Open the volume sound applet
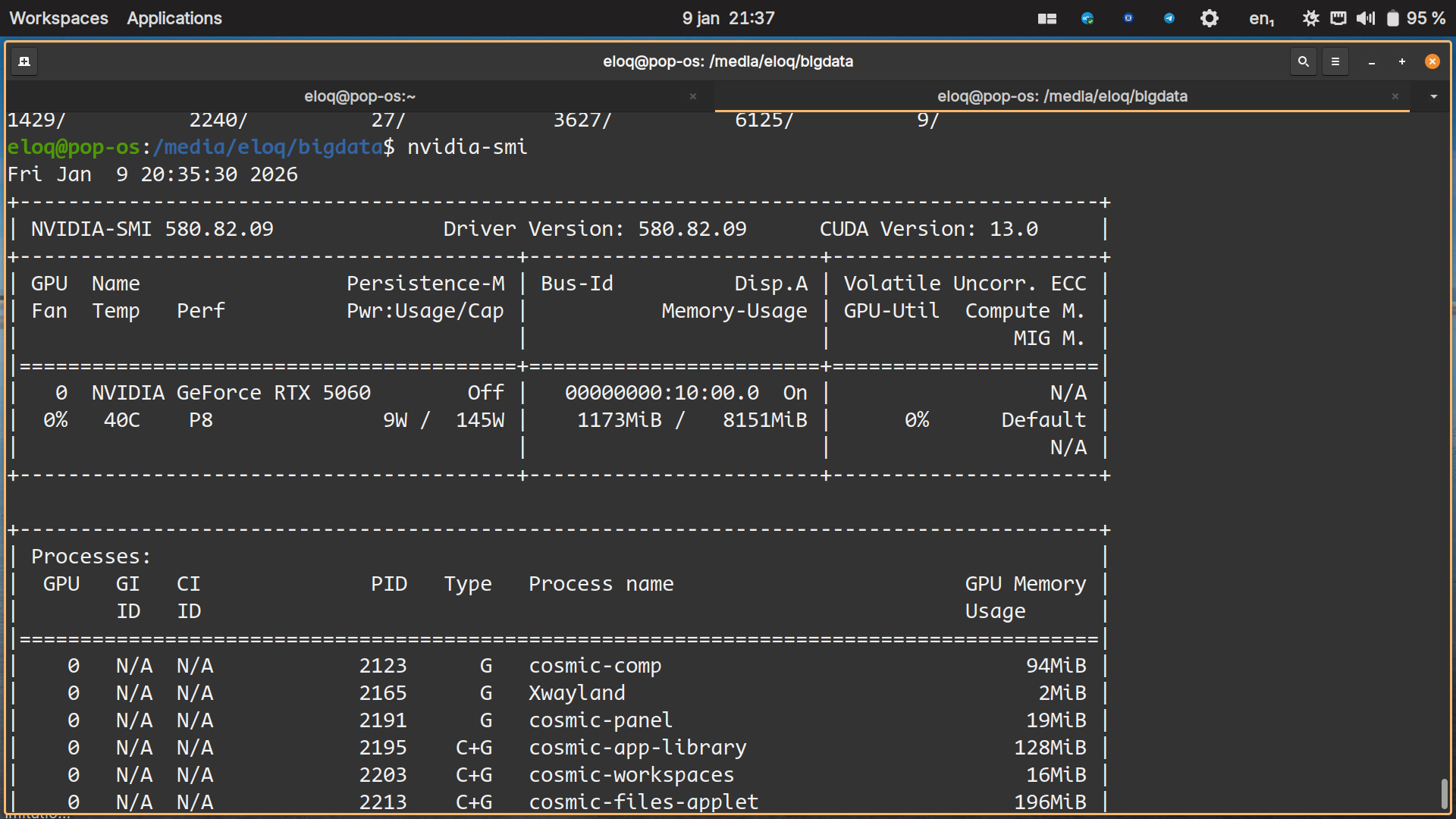The height and width of the screenshot is (819, 1456). 1365,18
